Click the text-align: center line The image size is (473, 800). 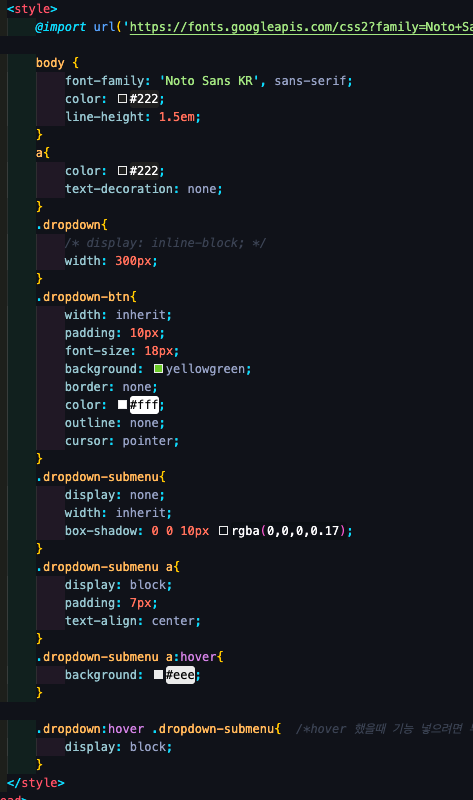coord(133,621)
